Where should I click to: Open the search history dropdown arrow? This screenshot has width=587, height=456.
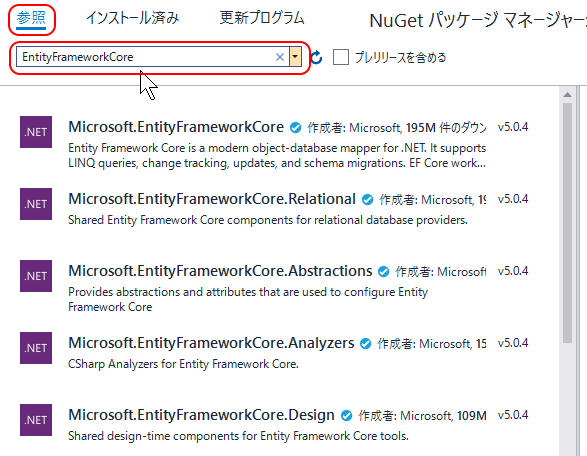pyautogui.click(x=295, y=57)
